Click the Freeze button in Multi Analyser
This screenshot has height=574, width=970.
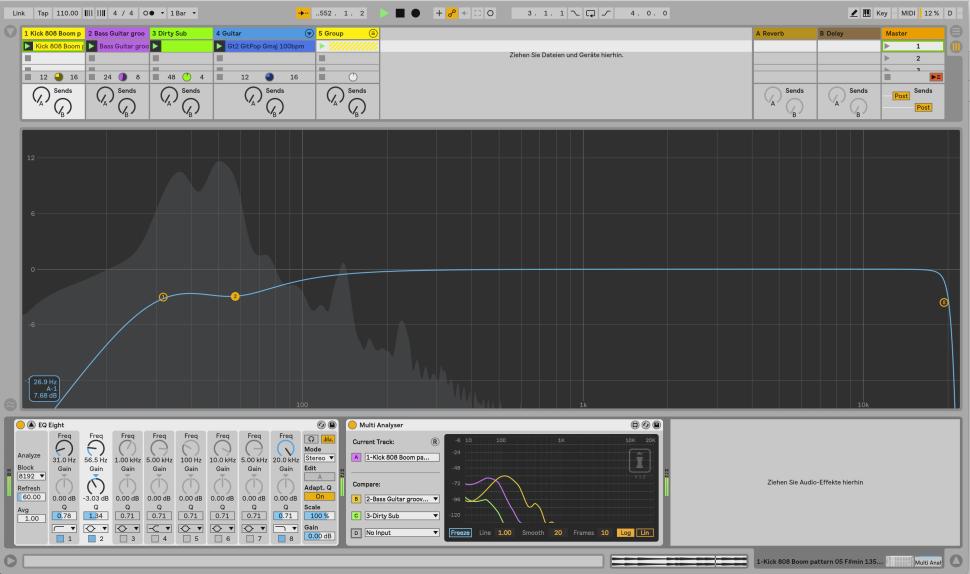pos(460,532)
